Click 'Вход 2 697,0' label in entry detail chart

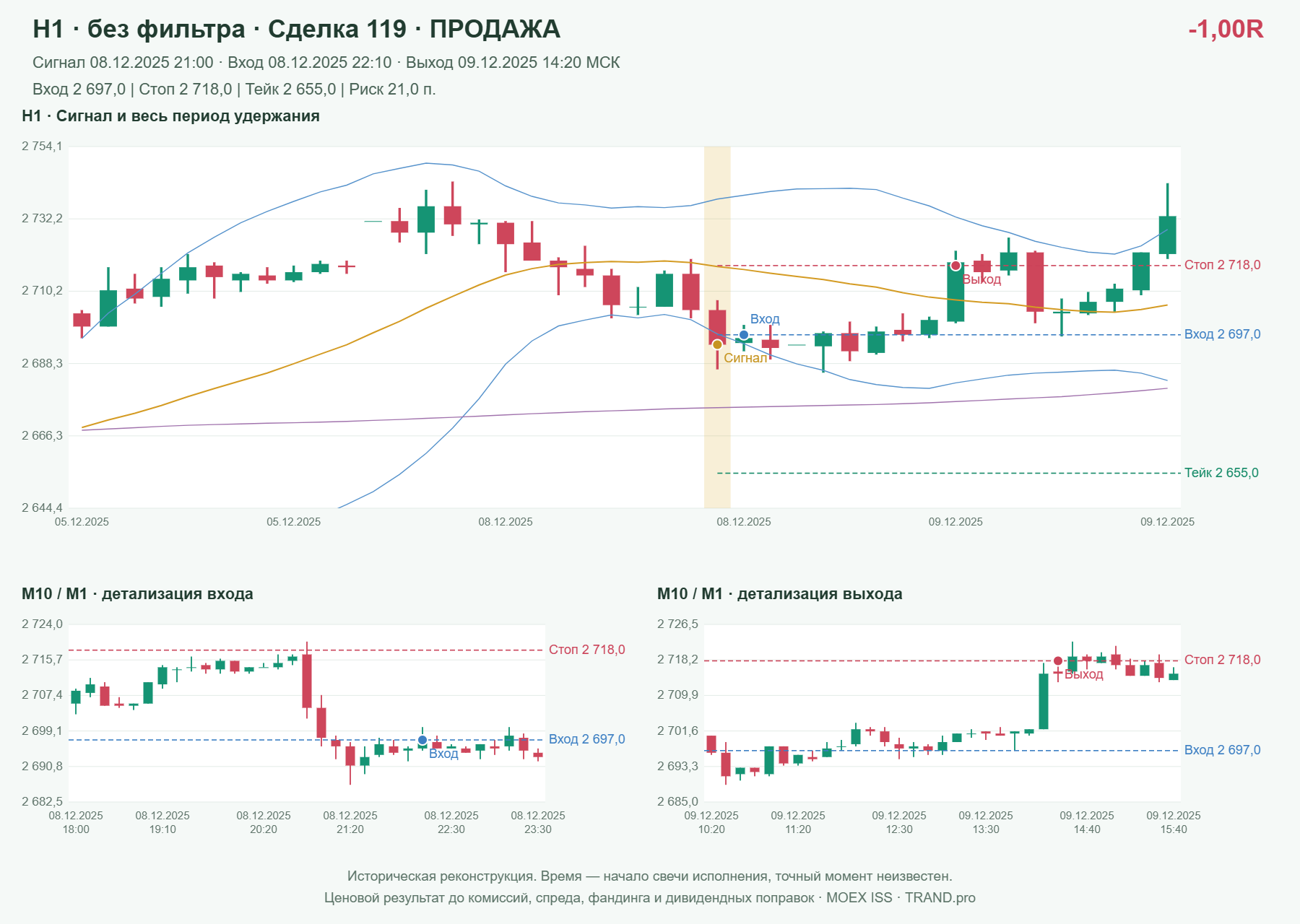(586, 739)
